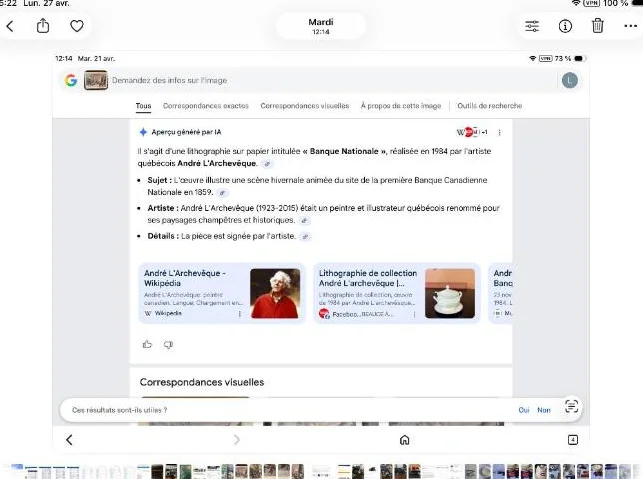Click the link icon after 'signée par l'artiste.'
This screenshot has width=643, height=479.
[x=305, y=237]
